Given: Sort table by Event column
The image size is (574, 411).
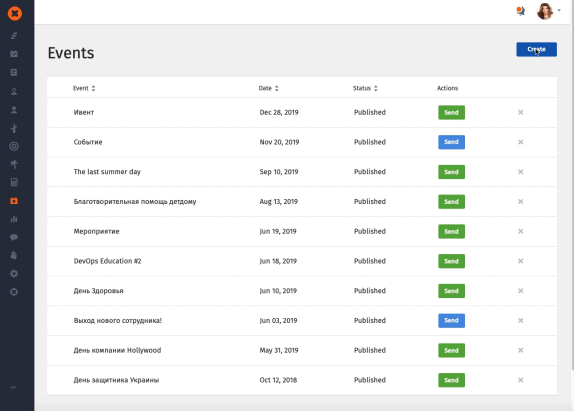Looking at the screenshot, I should click(84, 88).
